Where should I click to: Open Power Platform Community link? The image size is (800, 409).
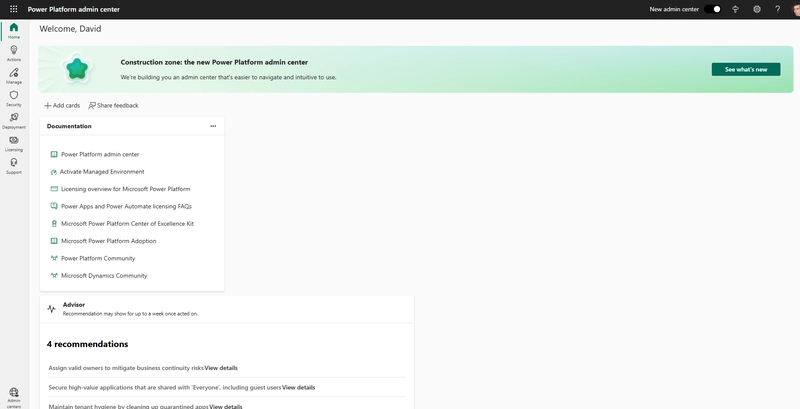coord(98,258)
